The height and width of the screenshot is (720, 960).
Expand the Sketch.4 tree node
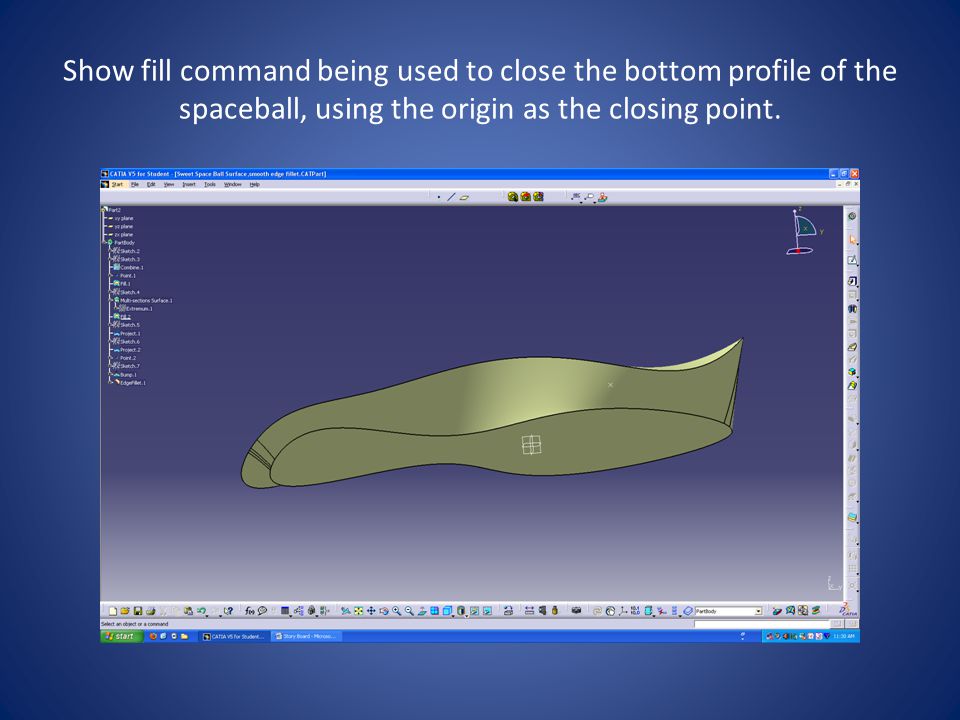click(x=111, y=292)
